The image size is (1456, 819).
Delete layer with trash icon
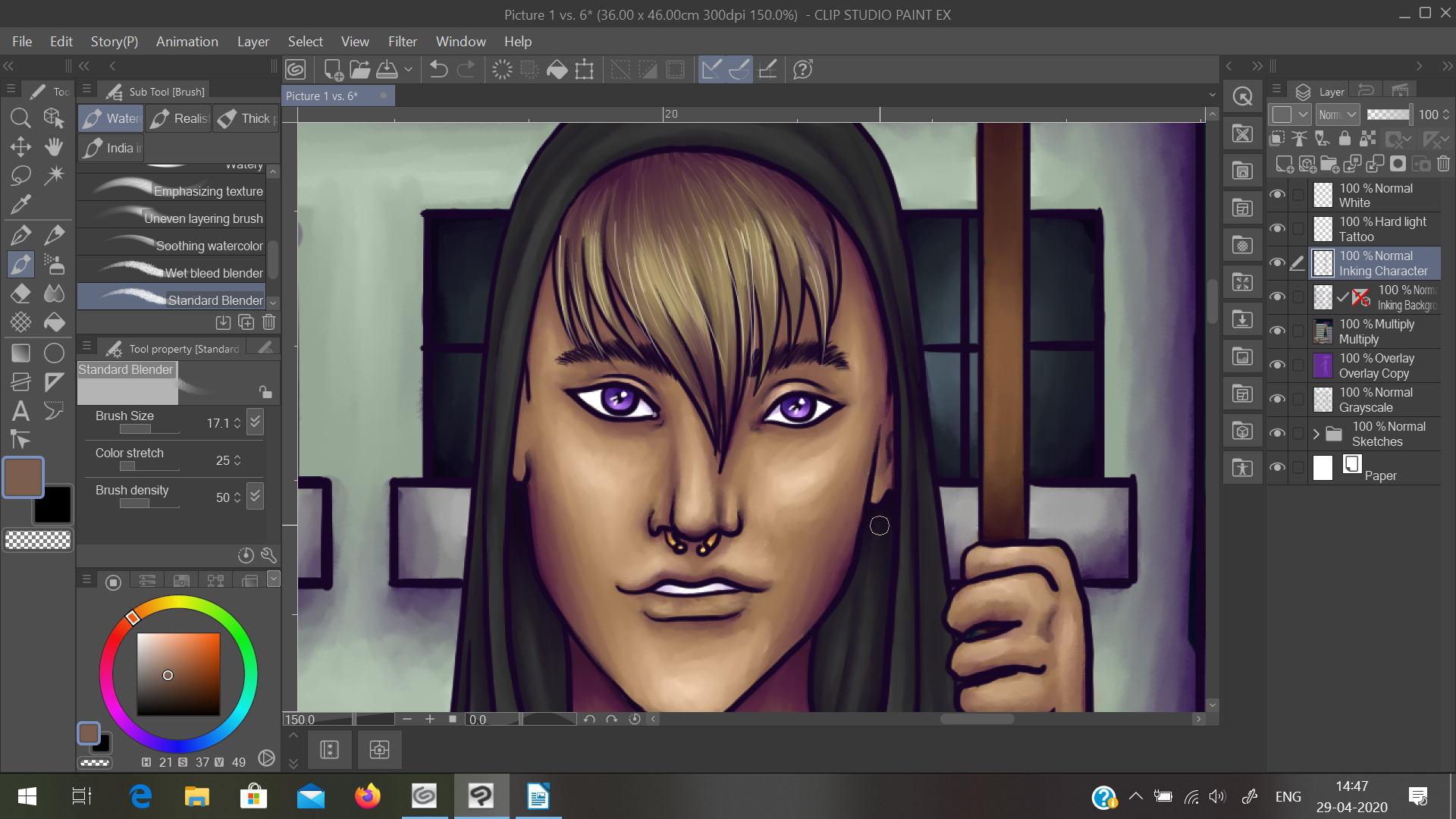coord(1443,164)
